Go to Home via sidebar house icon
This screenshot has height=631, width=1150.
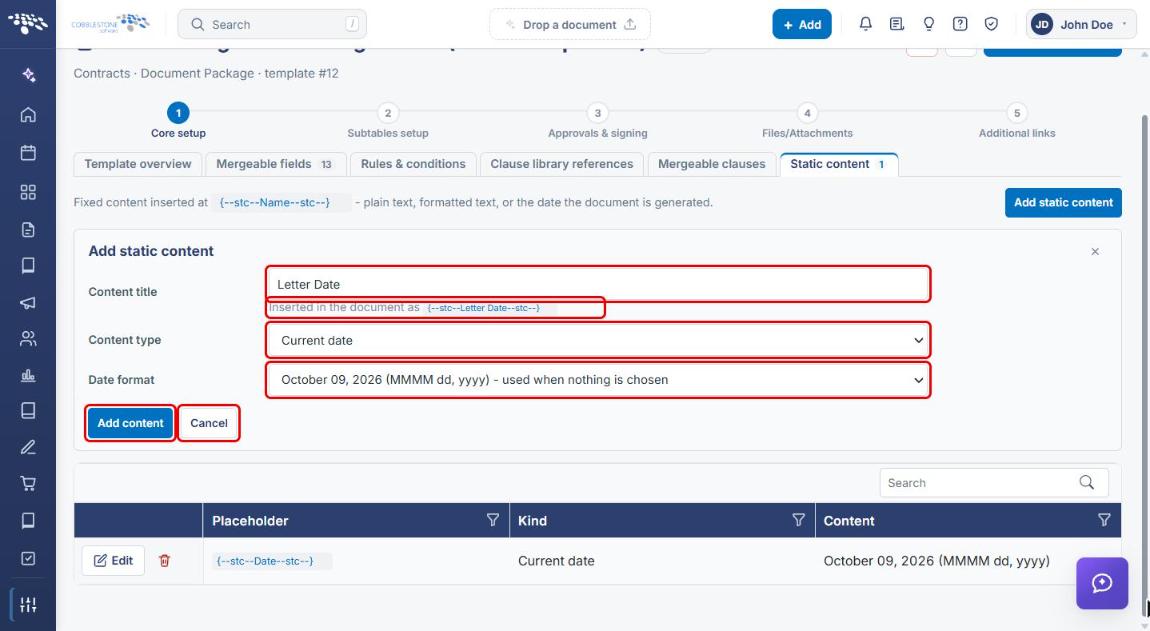pos(28,114)
